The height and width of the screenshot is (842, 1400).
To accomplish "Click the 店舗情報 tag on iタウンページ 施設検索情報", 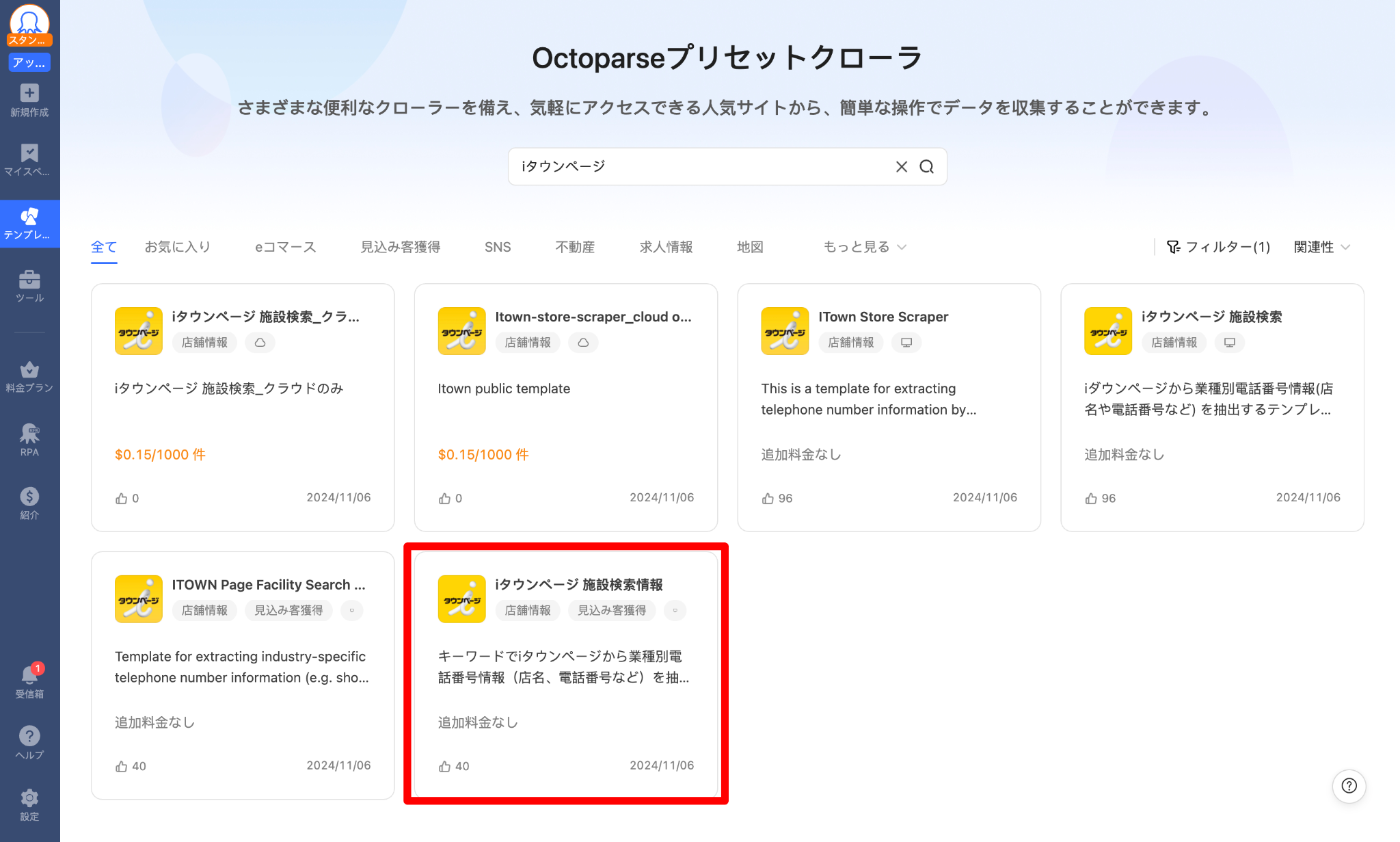I will coord(527,610).
